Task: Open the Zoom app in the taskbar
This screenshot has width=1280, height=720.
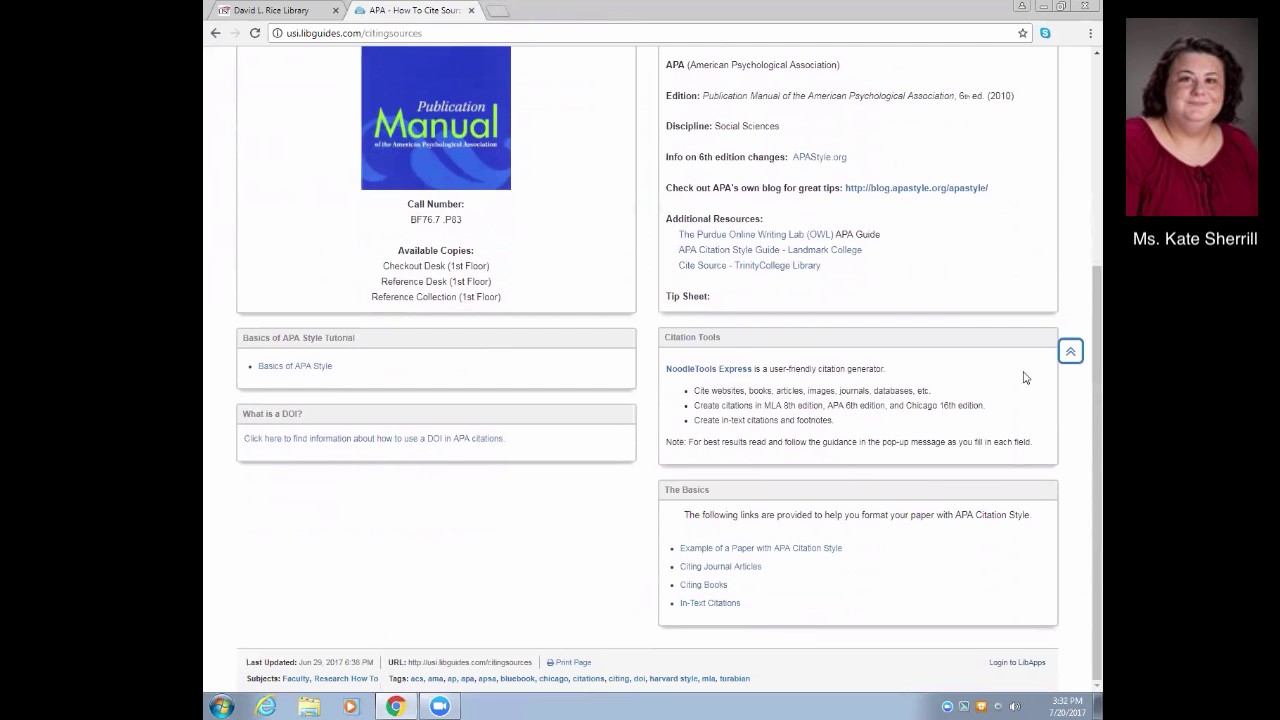Action: coord(440,706)
